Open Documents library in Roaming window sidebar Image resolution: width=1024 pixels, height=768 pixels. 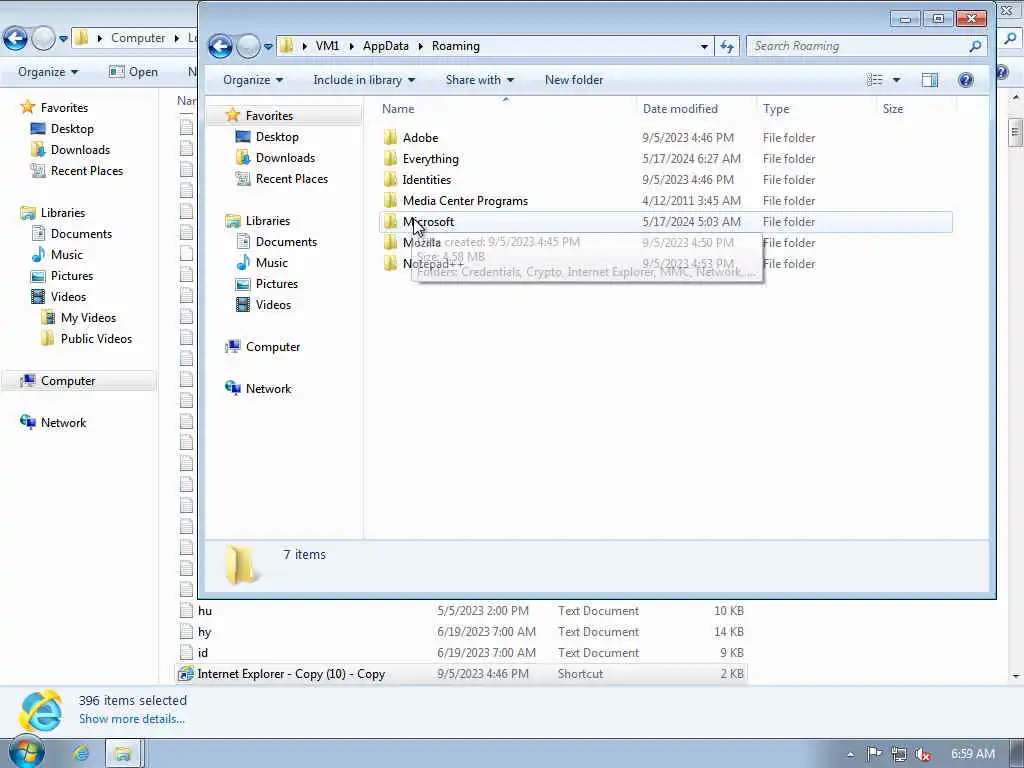pyautogui.click(x=286, y=242)
